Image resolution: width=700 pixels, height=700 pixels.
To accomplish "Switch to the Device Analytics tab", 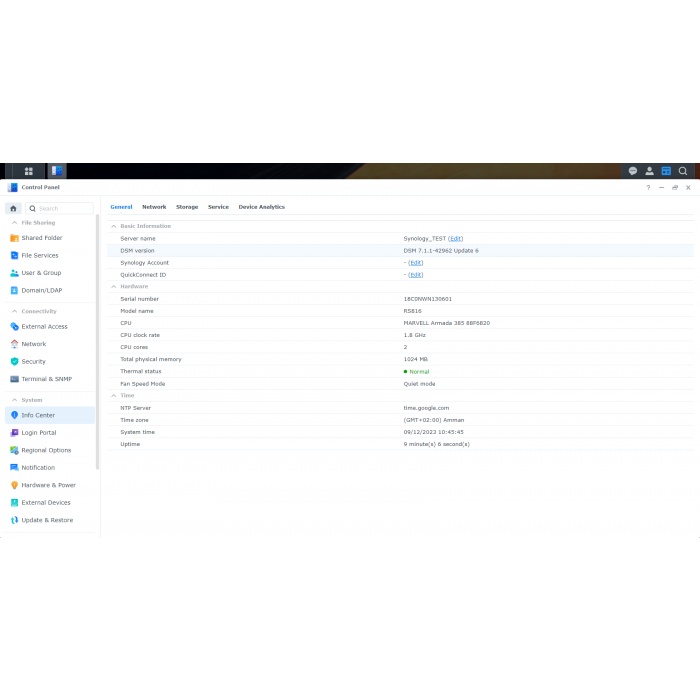I will click(x=261, y=207).
